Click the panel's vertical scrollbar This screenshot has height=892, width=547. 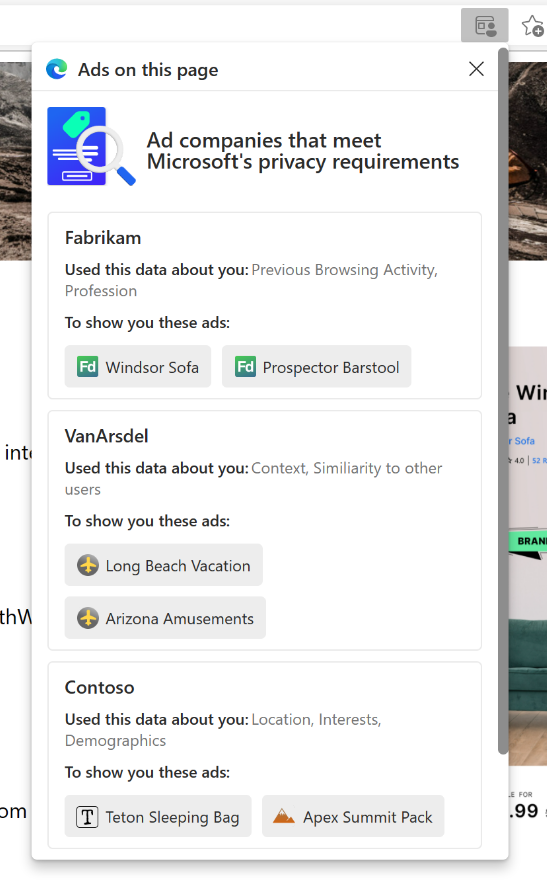tap(503, 401)
